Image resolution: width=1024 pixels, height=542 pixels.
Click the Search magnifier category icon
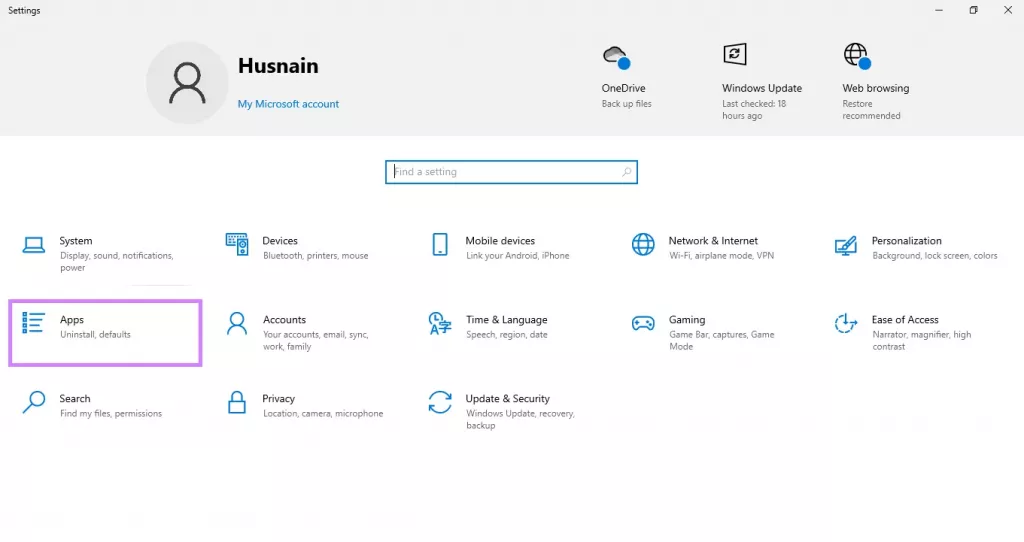[34, 402]
